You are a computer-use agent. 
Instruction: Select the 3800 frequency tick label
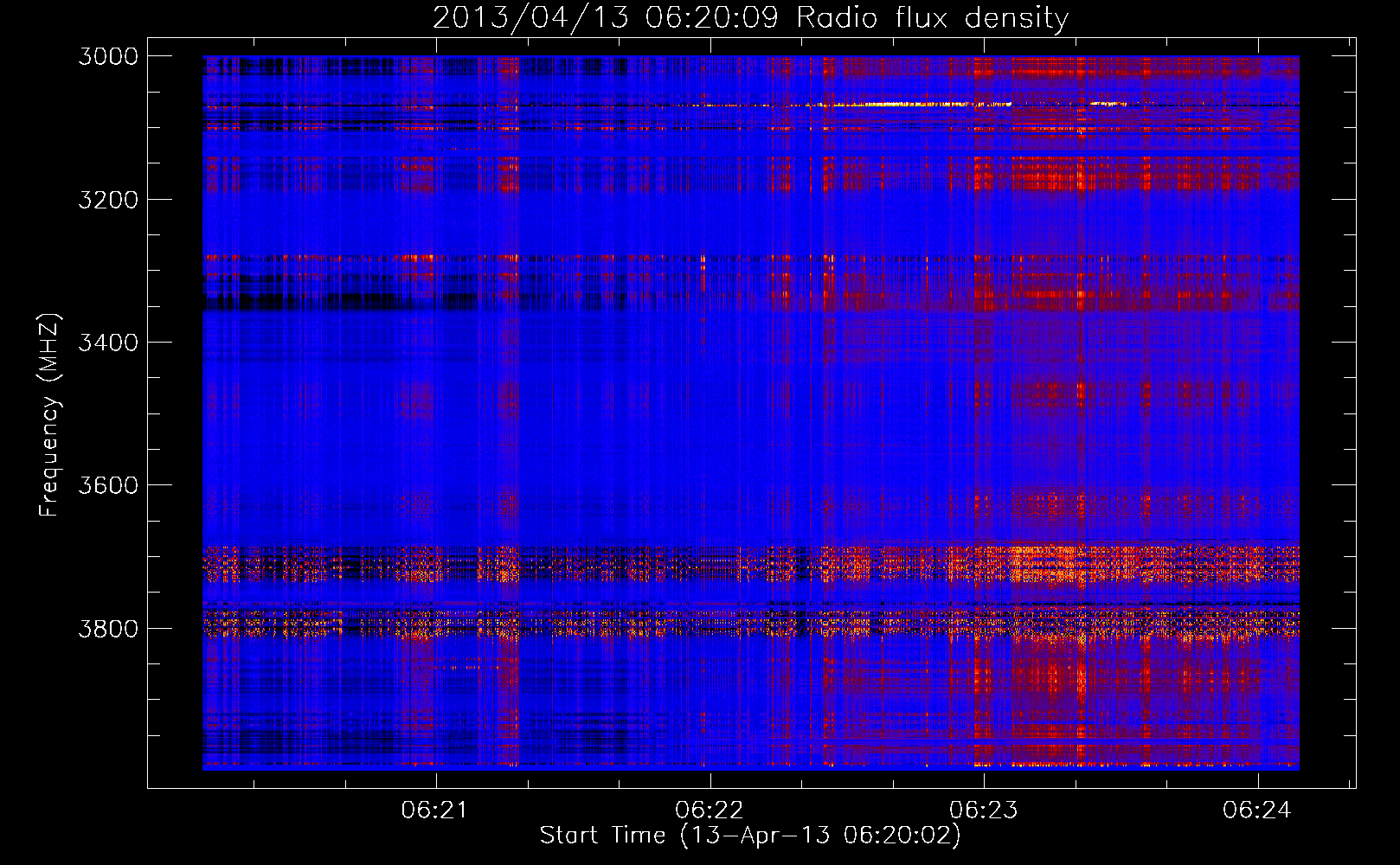[108, 628]
